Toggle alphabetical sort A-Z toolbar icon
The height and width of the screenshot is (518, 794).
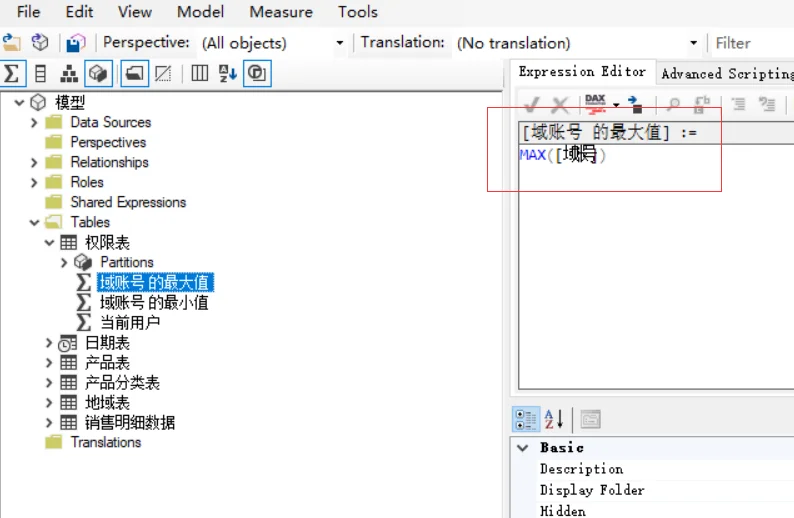pyautogui.click(x=228, y=74)
